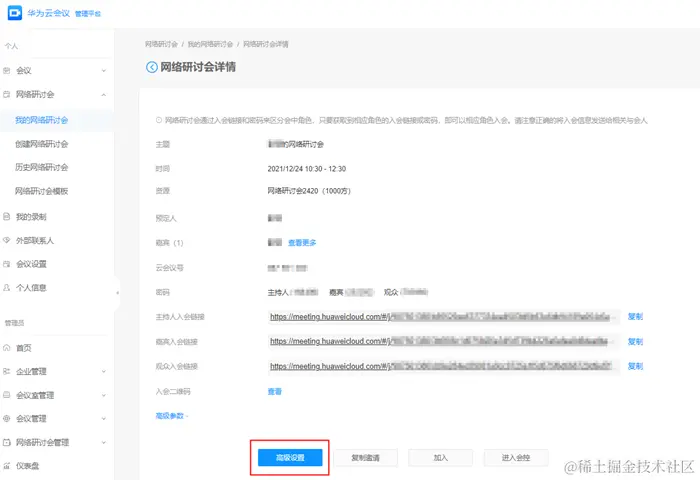
Task: Open 会议设置 via its sidebar icon
Action: coord(7,264)
